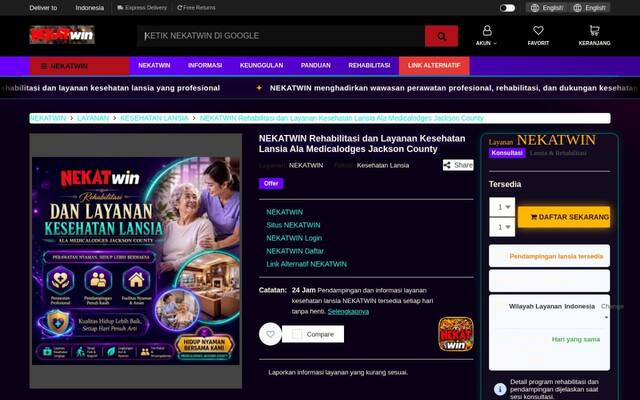Viewport: 640px width, 400px height.
Task: Click the LAYANAN breadcrumb link
Action: click(93, 118)
